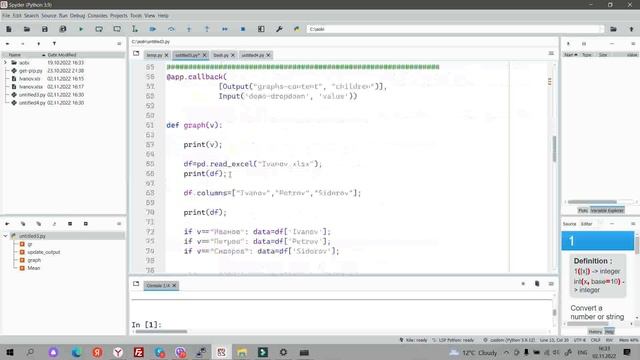The width and height of the screenshot is (640, 360).
Task: Step into function debugger icon
Action: 189,29
